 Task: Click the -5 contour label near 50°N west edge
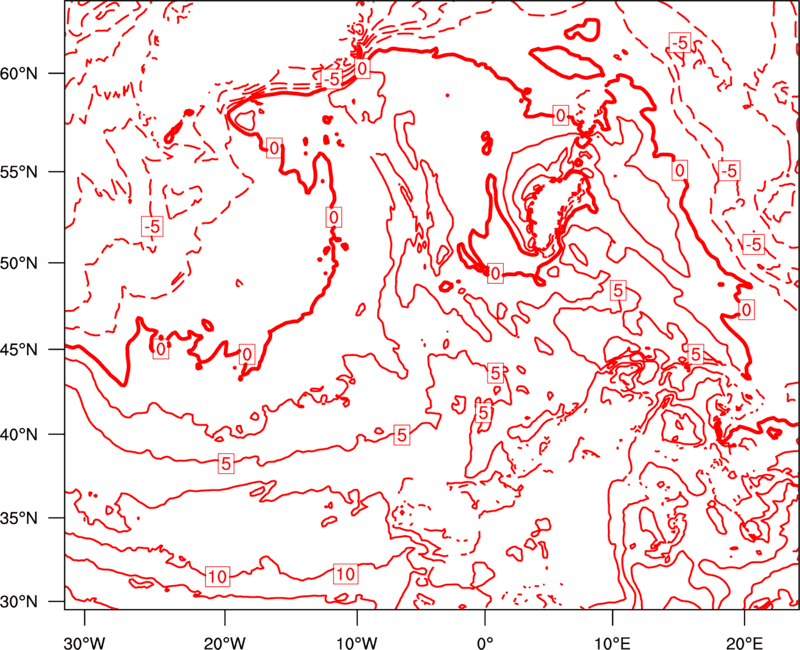152,226
